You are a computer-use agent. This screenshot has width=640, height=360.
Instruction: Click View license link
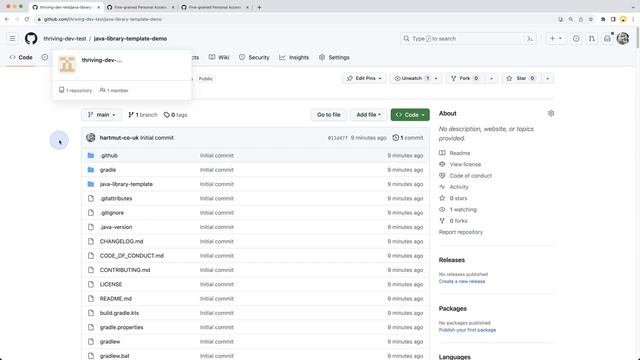click(460, 164)
